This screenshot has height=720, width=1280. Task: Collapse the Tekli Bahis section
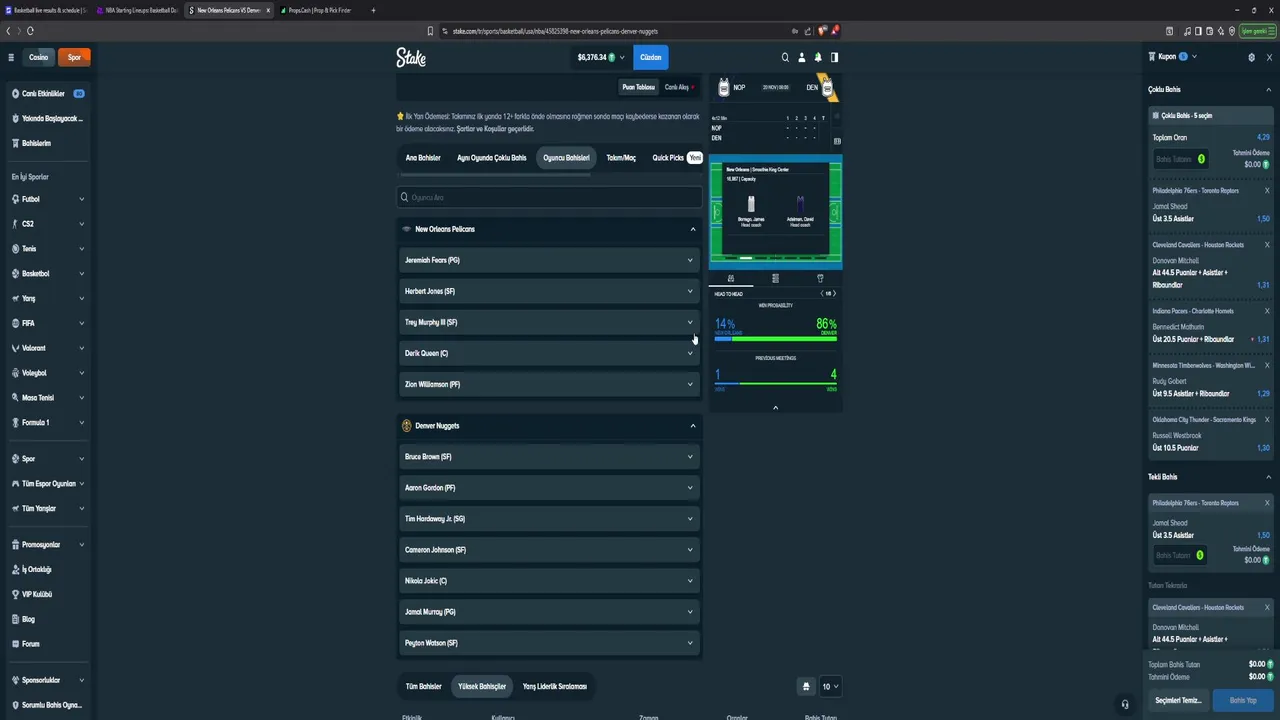pyautogui.click(x=1268, y=477)
